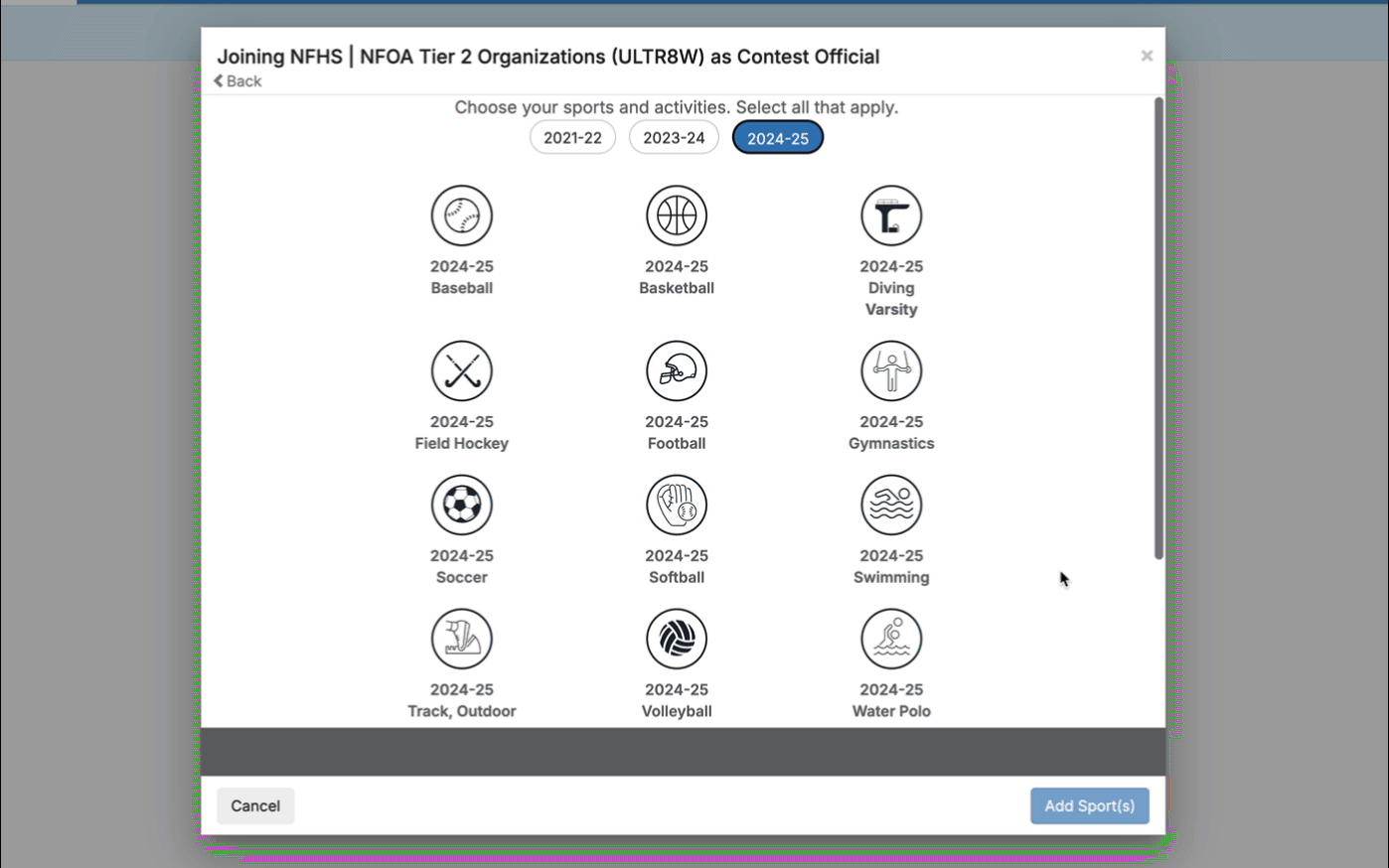
Task: Select the 2024-25 season tab
Action: click(x=777, y=138)
